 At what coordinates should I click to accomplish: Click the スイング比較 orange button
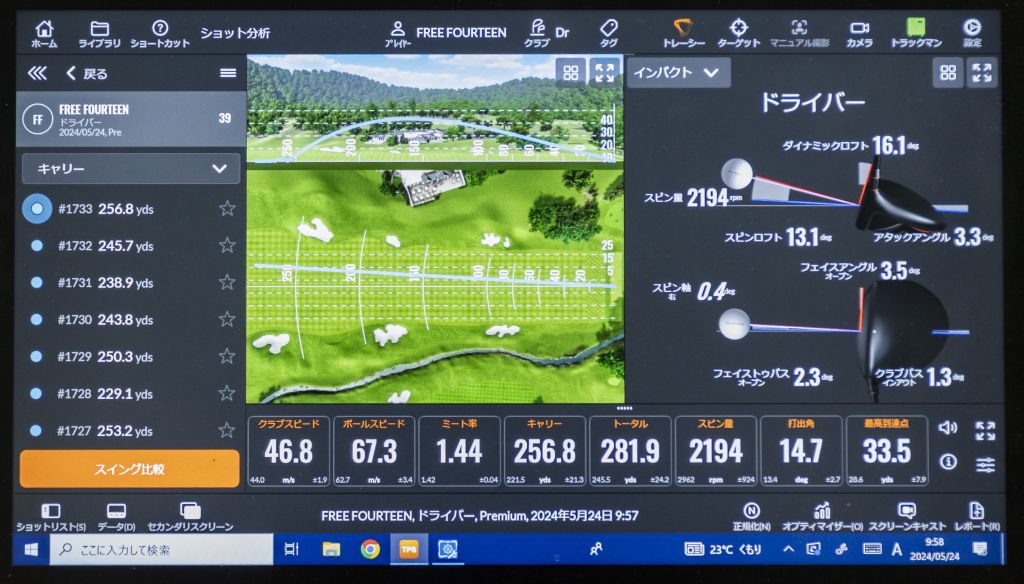[129, 468]
